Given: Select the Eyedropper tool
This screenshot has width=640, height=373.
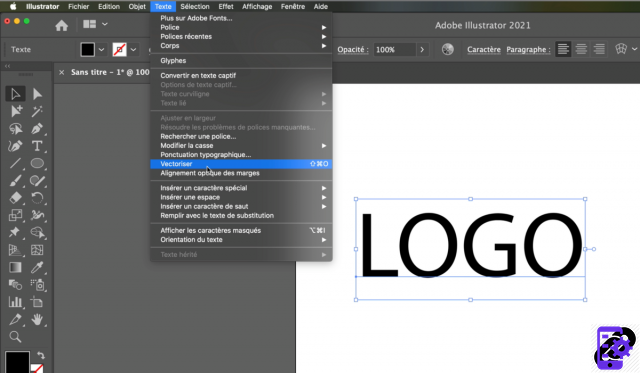Looking at the screenshot, I should click(37, 267).
